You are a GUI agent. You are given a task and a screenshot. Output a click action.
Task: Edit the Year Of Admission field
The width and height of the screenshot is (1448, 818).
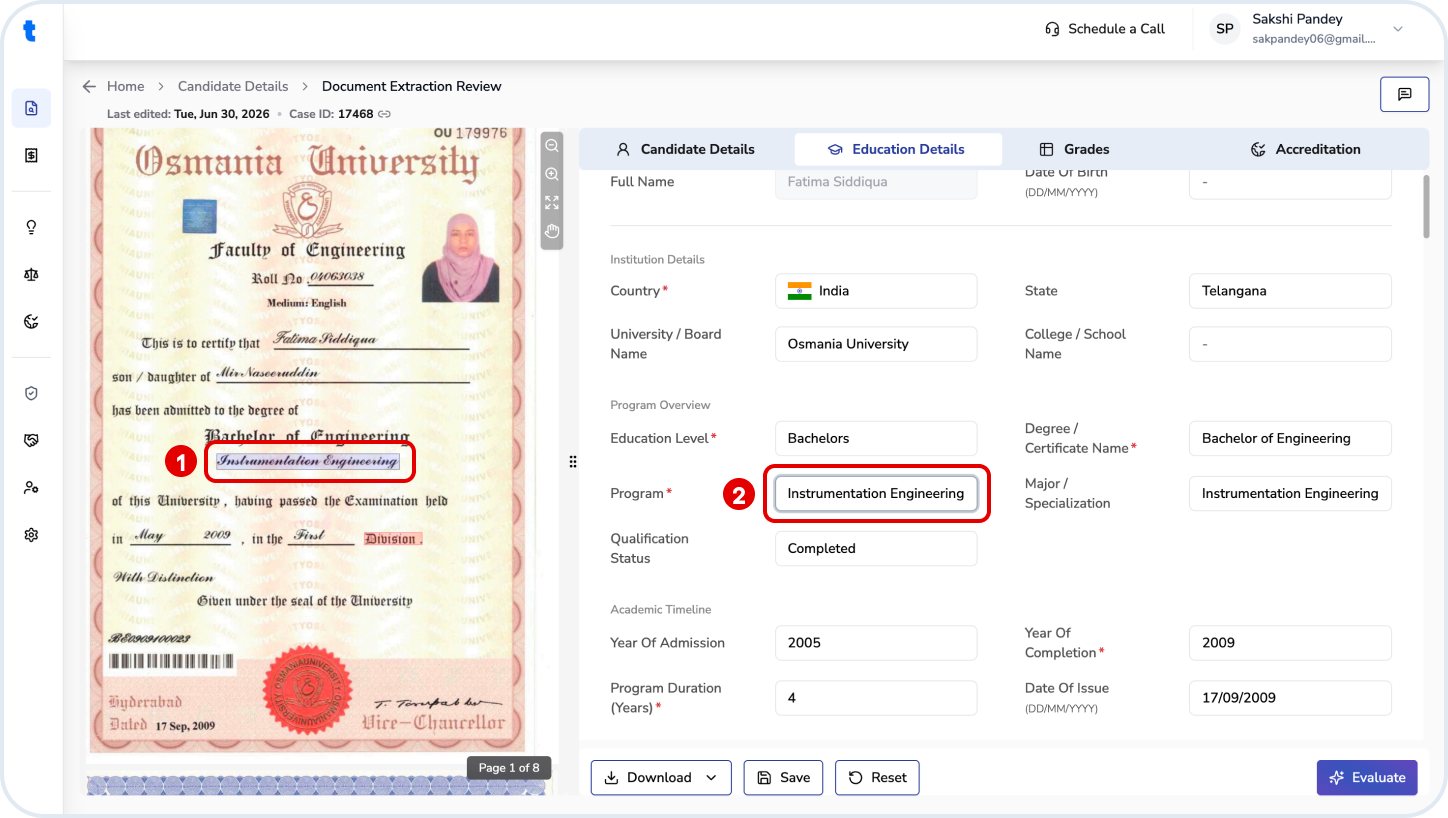(876, 643)
